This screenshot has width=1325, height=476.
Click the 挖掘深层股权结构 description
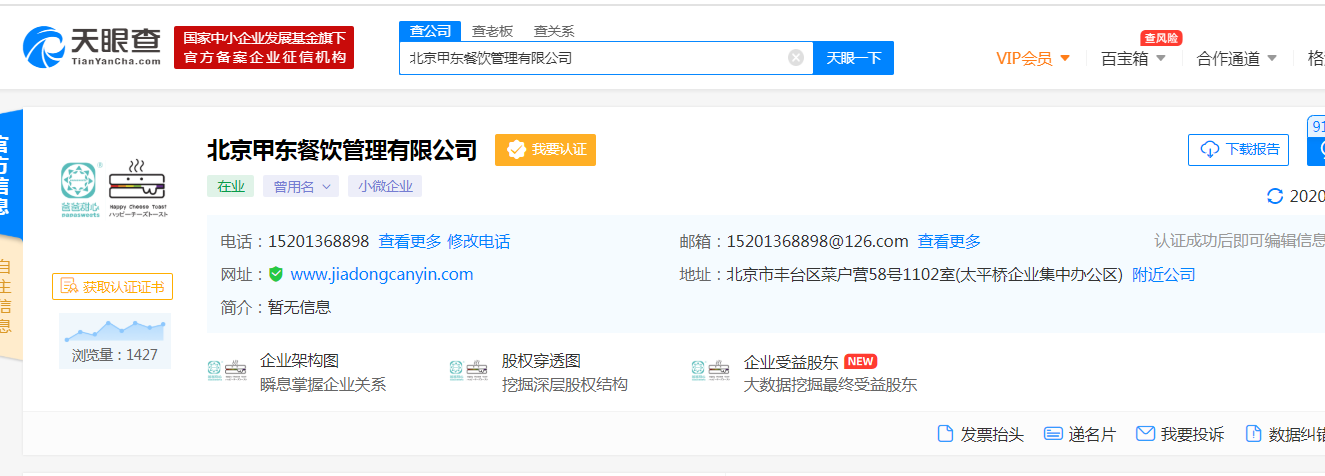coord(565,385)
